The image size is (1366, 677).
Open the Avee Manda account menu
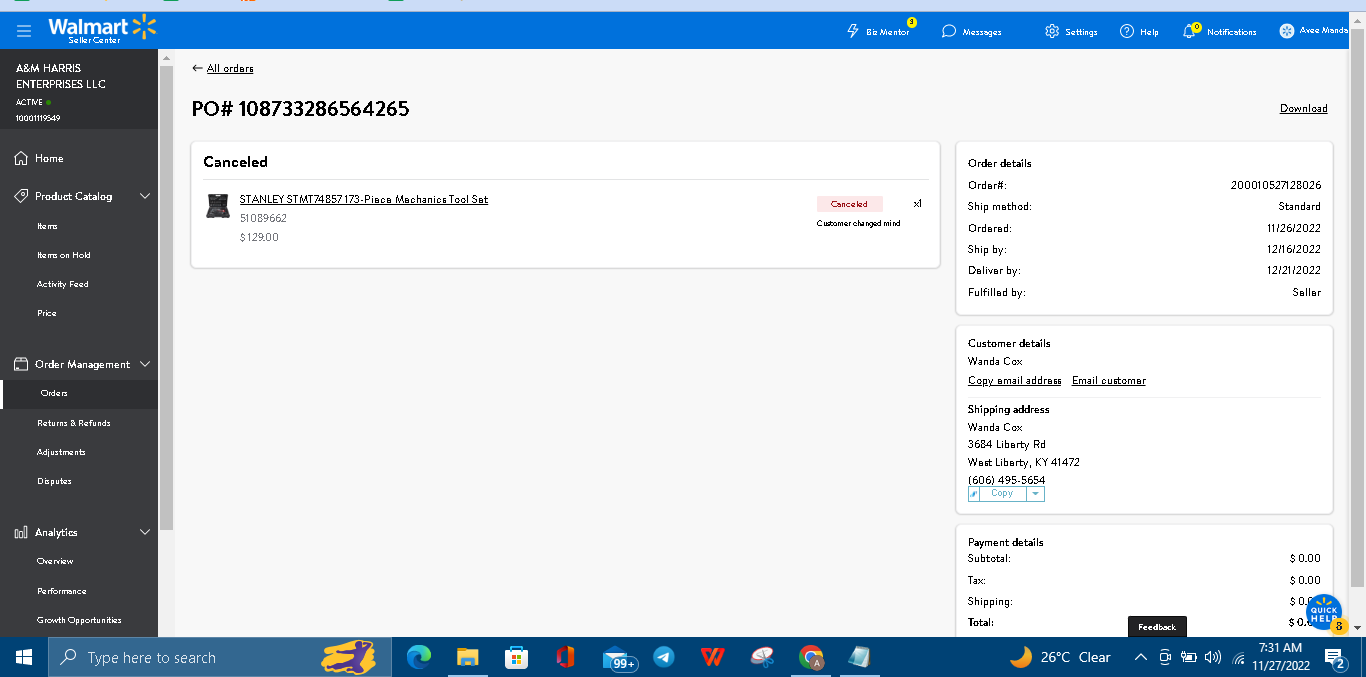point(1313,31)
